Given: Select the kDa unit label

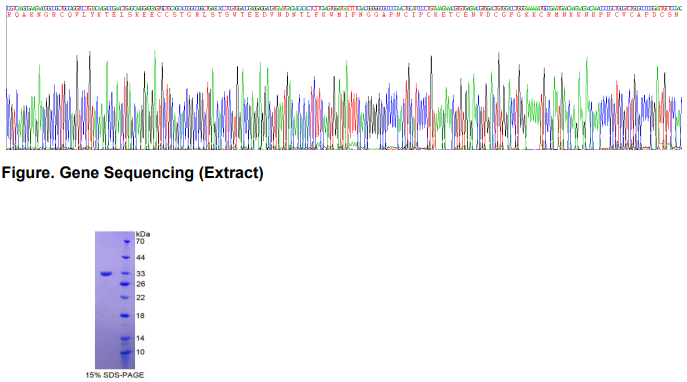Looking at the screenshot, I should [x=143, y=234].
